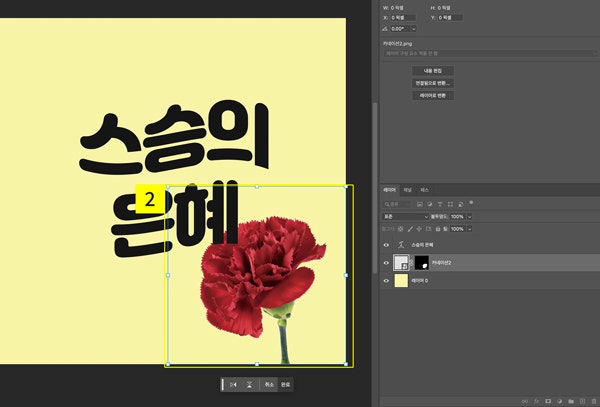The height and width of the screenshot is (407, 600).
Task: Cancel the transform with 취소 button
Action: coord(269,385)
